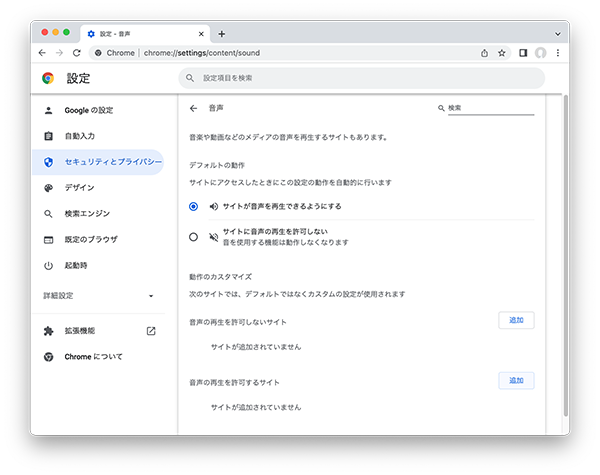Click the browser forward arrow
Viewport: 600px width, 475px height.
[59, 53]
